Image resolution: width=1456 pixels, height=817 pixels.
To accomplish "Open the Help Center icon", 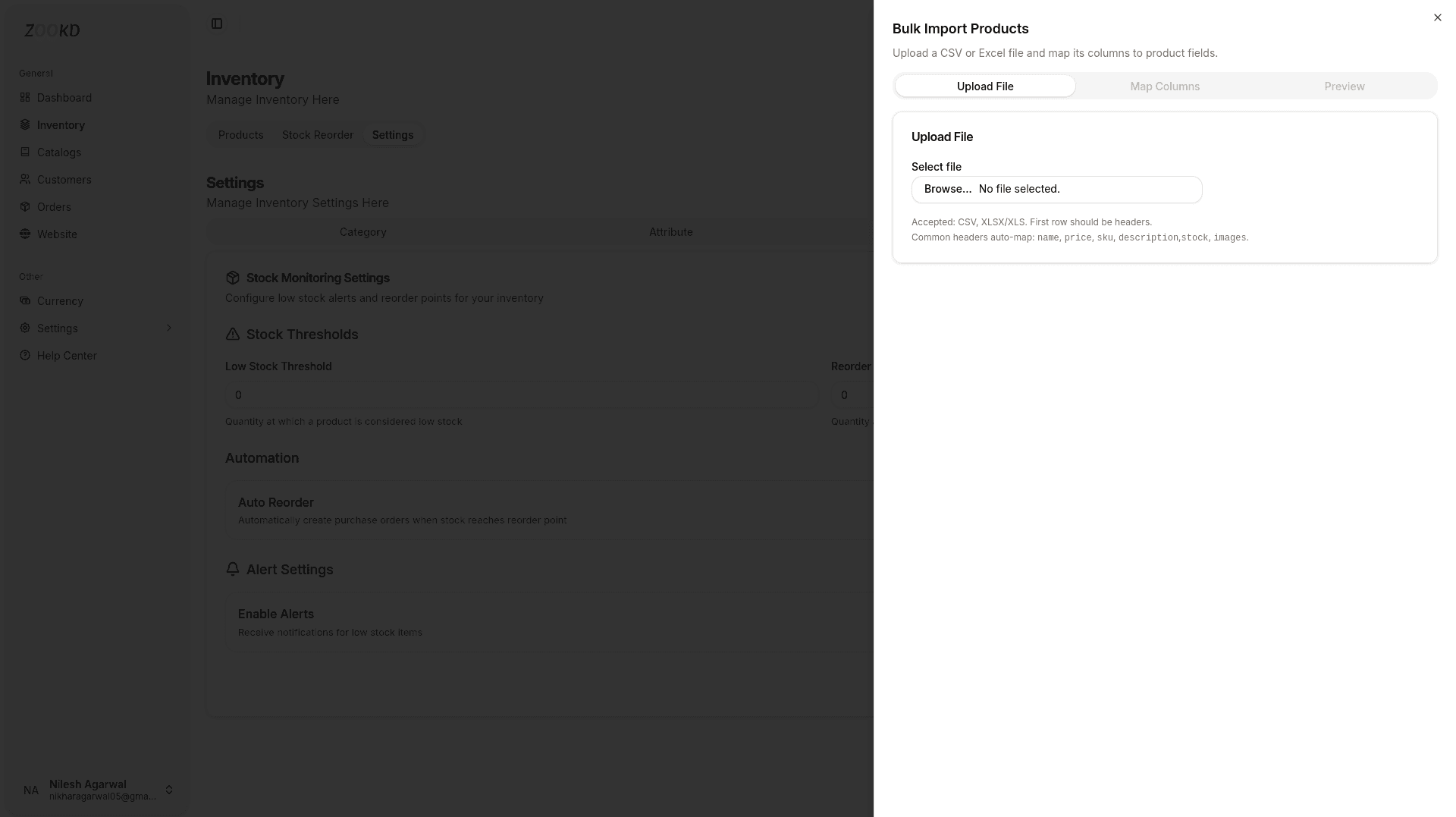I will pos(25,355).
